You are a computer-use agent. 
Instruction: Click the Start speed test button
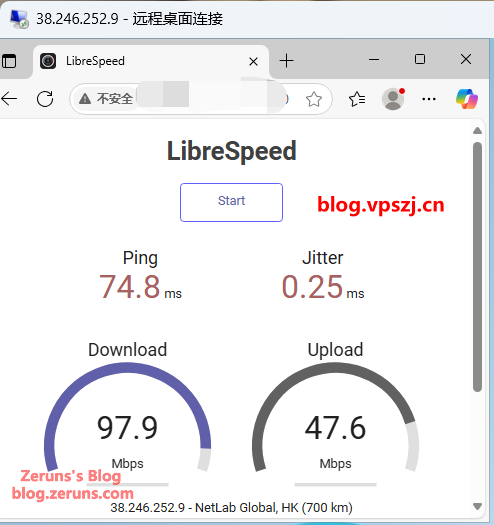pyautogui.click(x=231, y=202)
